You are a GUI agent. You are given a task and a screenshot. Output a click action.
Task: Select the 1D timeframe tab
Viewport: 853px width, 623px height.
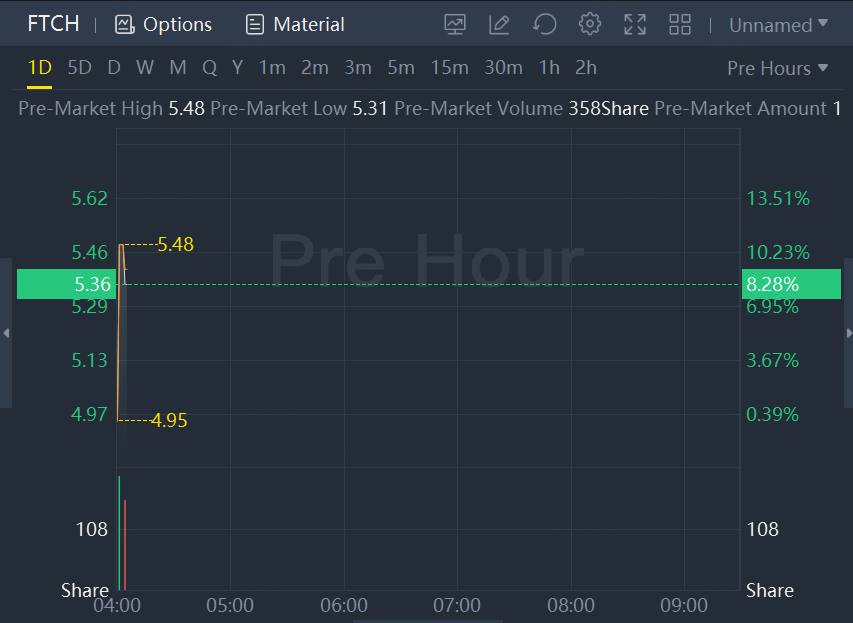pos(39,67)
